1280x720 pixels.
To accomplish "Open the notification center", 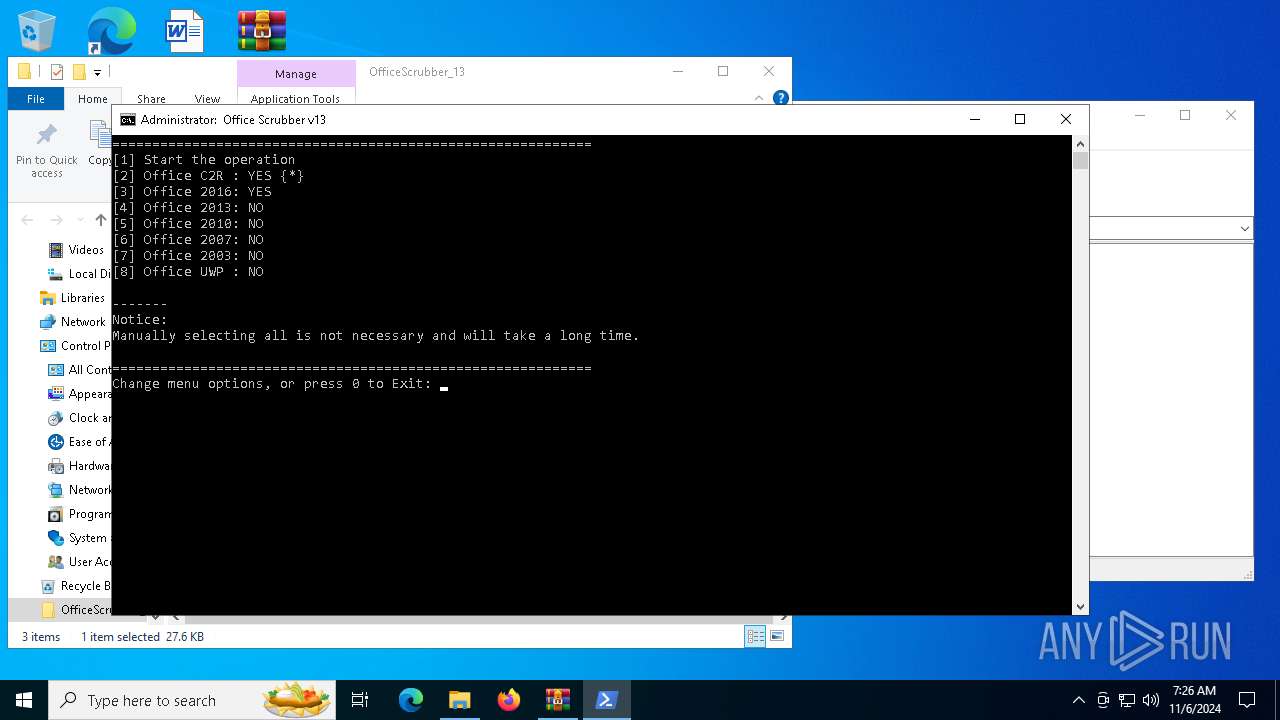I will (x=1247, y=700).
